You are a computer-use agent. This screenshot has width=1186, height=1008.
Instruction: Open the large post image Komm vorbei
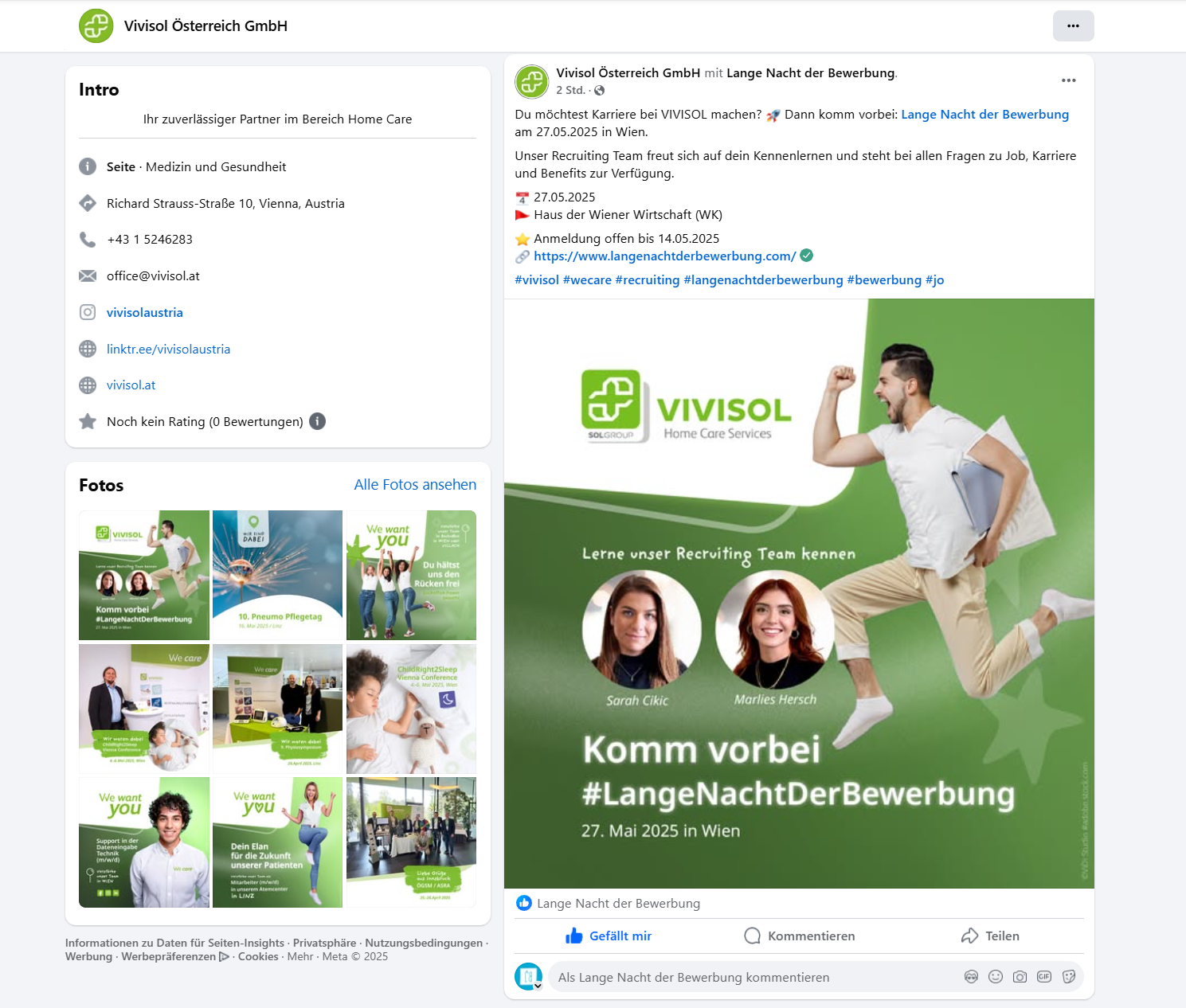click(x=799, y=593)
